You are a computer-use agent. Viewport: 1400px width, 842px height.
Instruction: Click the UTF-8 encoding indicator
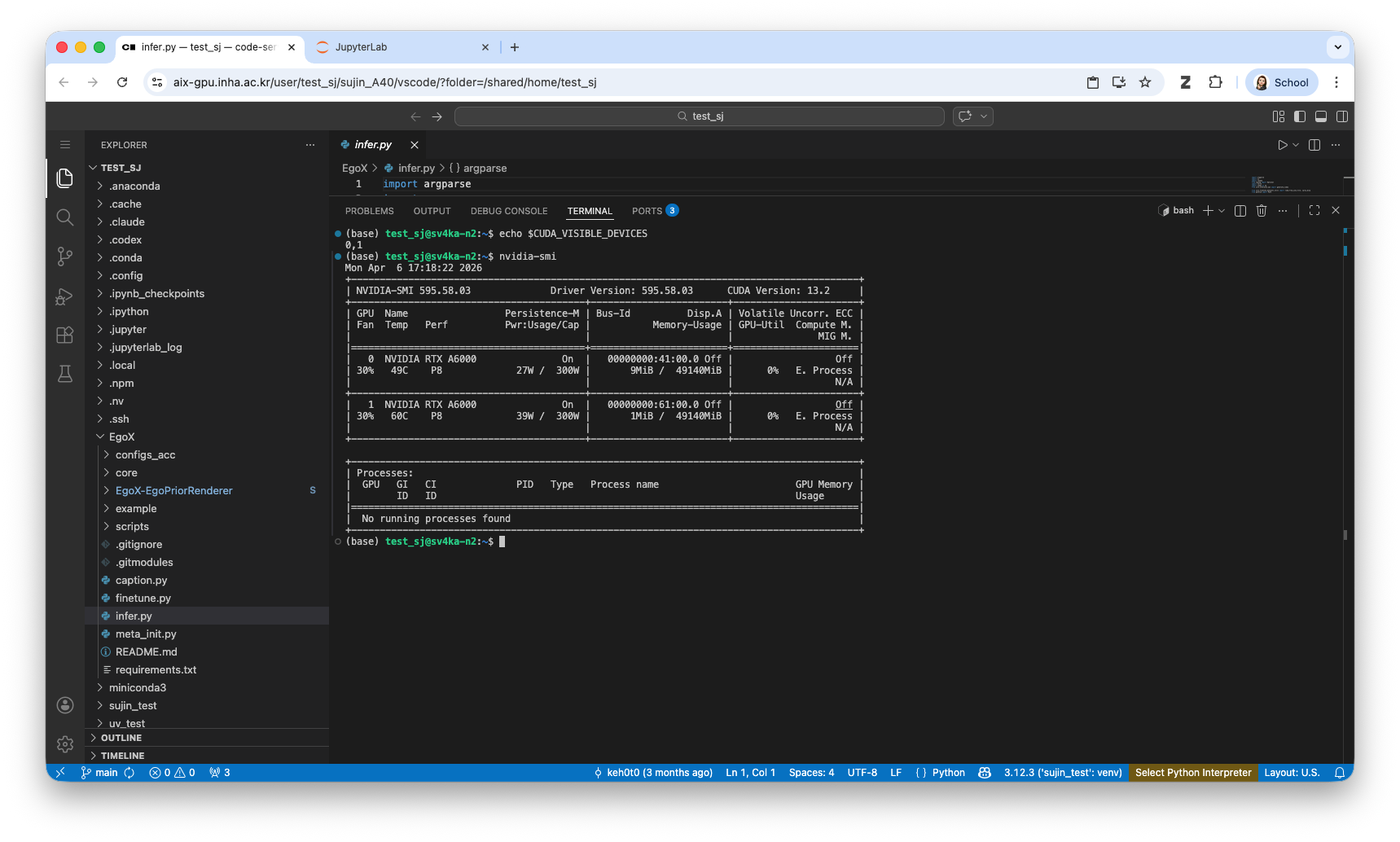tap(862, 773)
